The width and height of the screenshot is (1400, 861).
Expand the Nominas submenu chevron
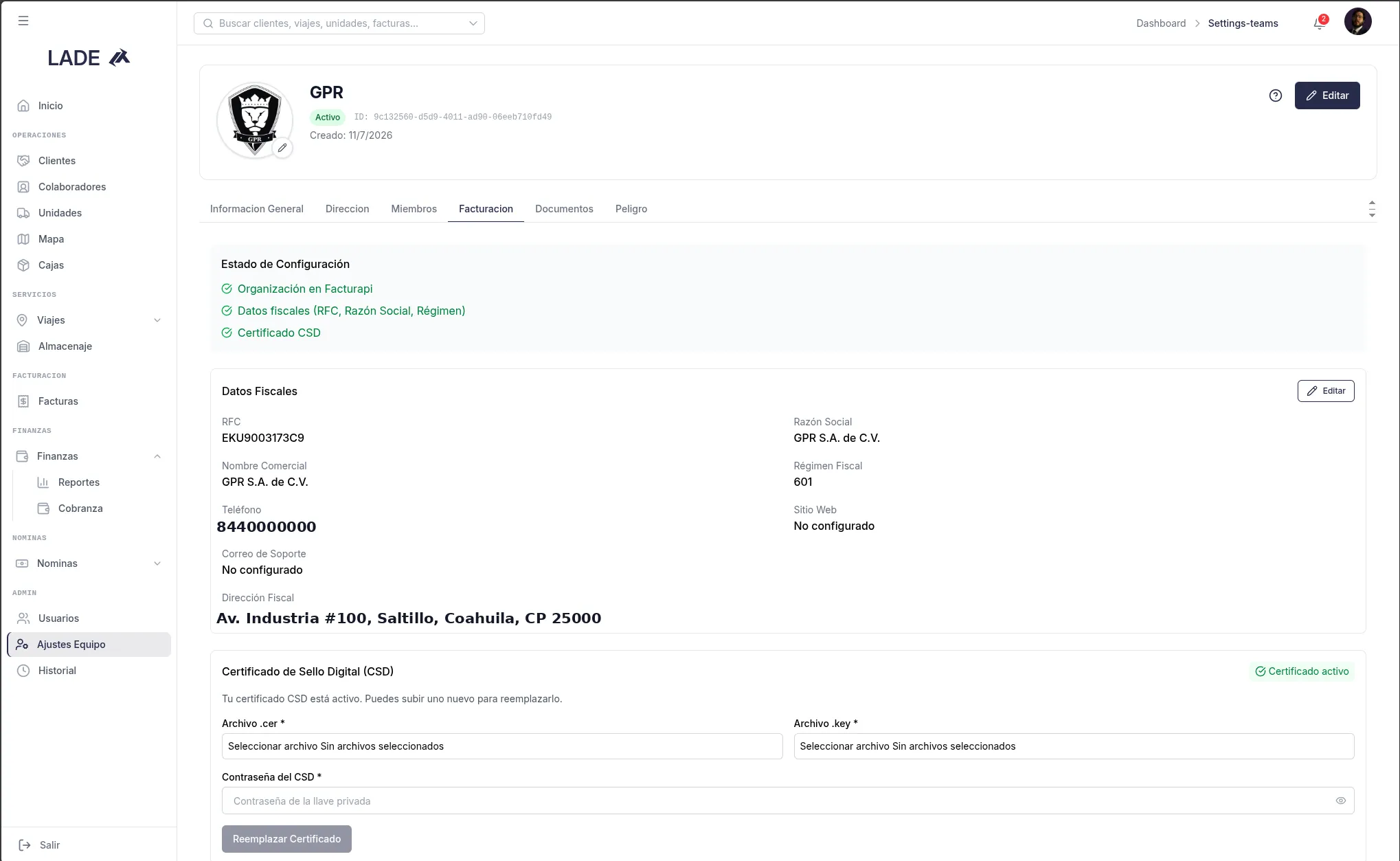pos(157,563)
